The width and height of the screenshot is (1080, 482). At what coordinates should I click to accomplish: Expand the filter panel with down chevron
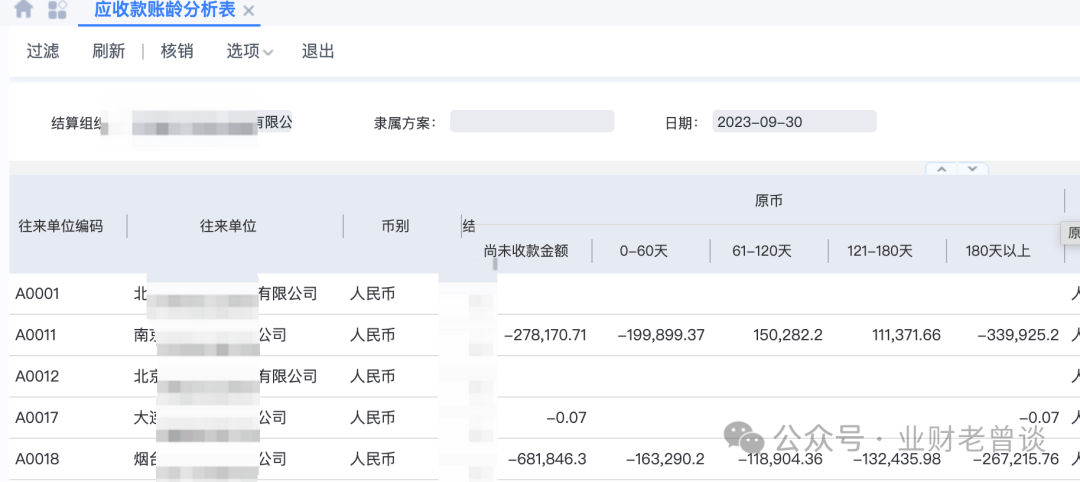click(x=973, y=169)
